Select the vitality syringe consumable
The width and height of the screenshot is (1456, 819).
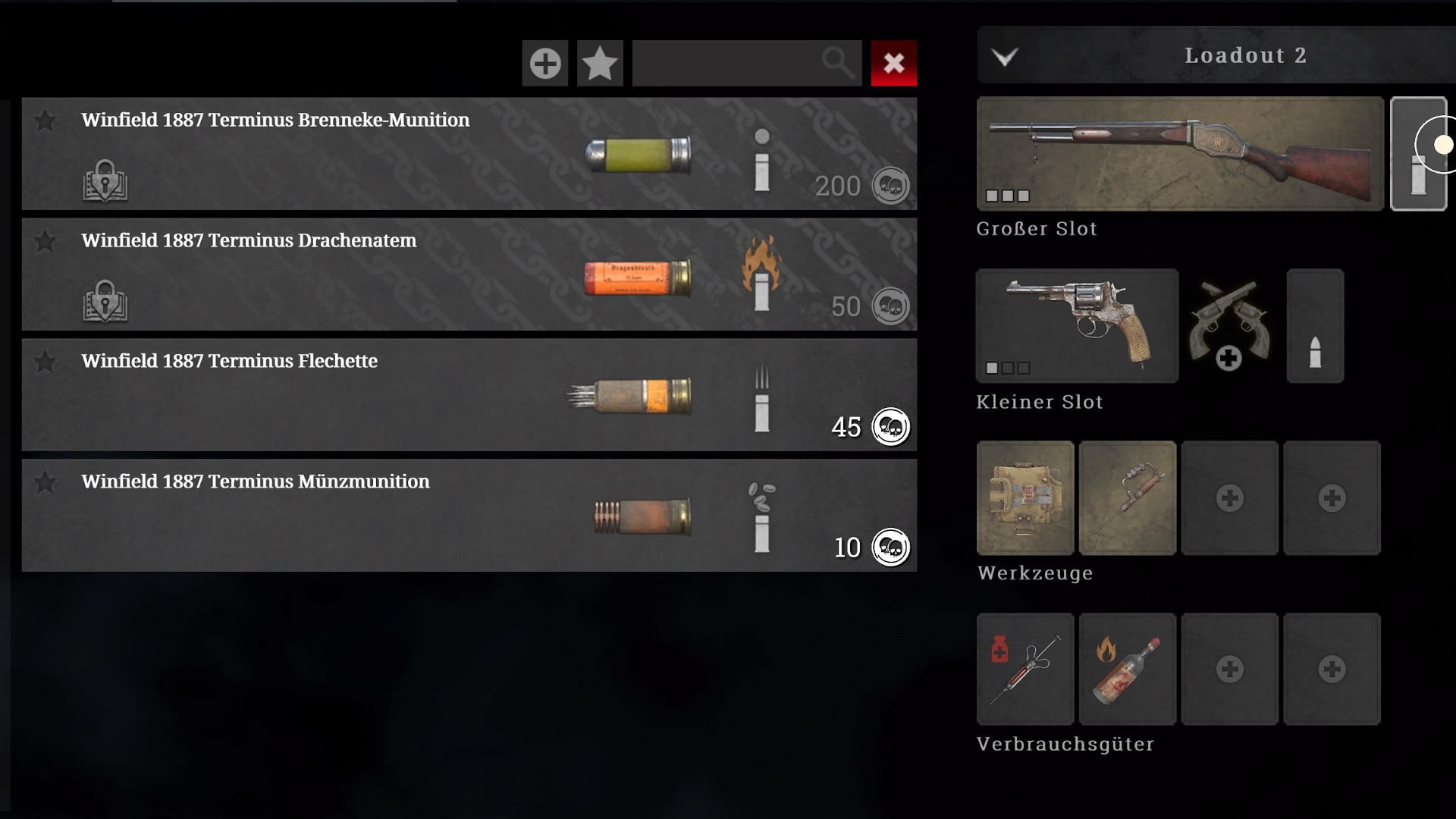point(1025,669)
